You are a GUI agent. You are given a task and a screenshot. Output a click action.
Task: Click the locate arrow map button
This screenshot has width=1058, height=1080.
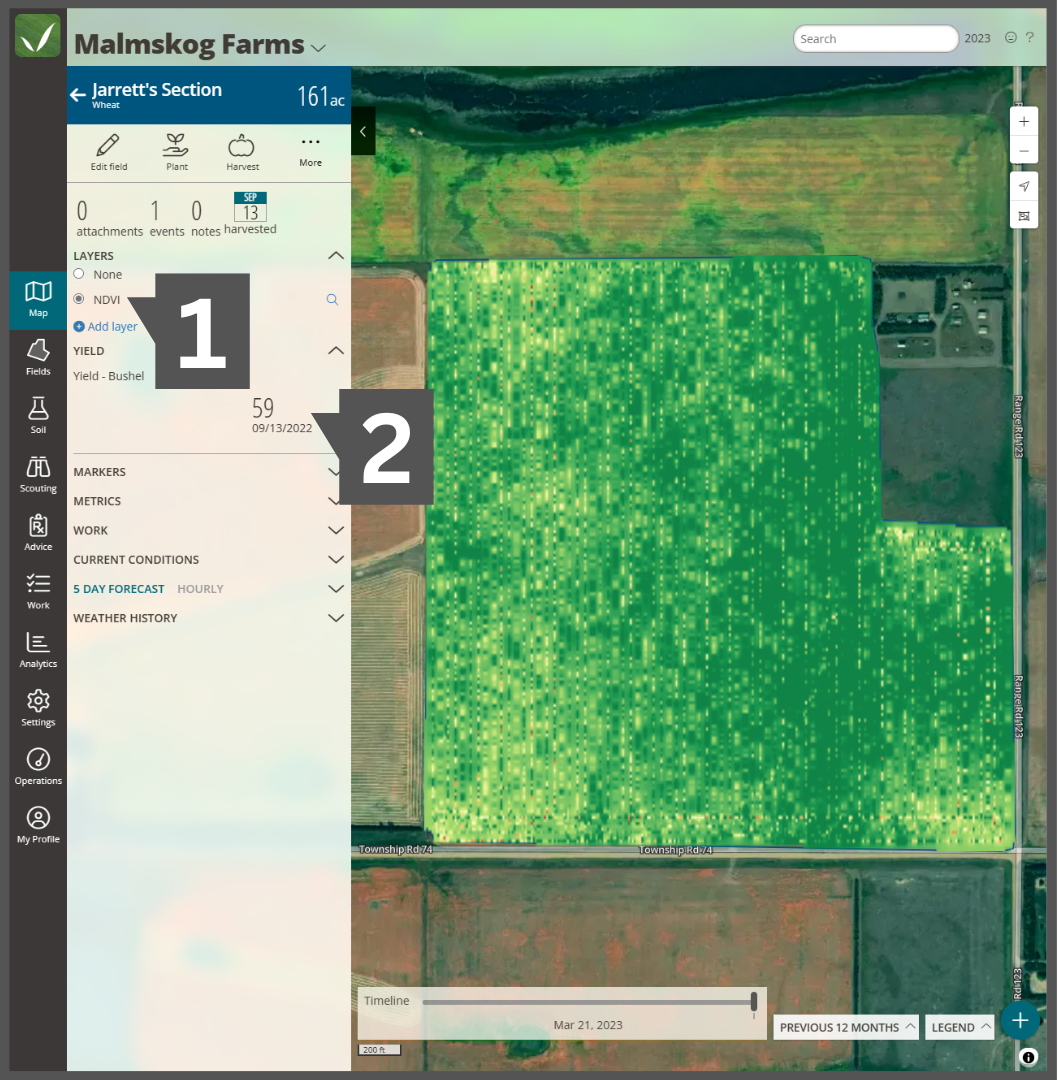(1024, 187)
